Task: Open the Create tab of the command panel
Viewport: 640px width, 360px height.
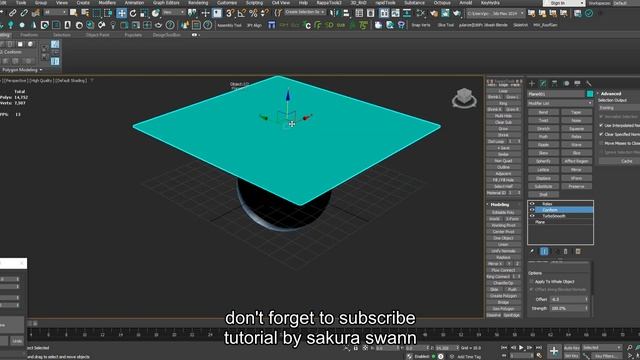Action: (x=532, y=83)
